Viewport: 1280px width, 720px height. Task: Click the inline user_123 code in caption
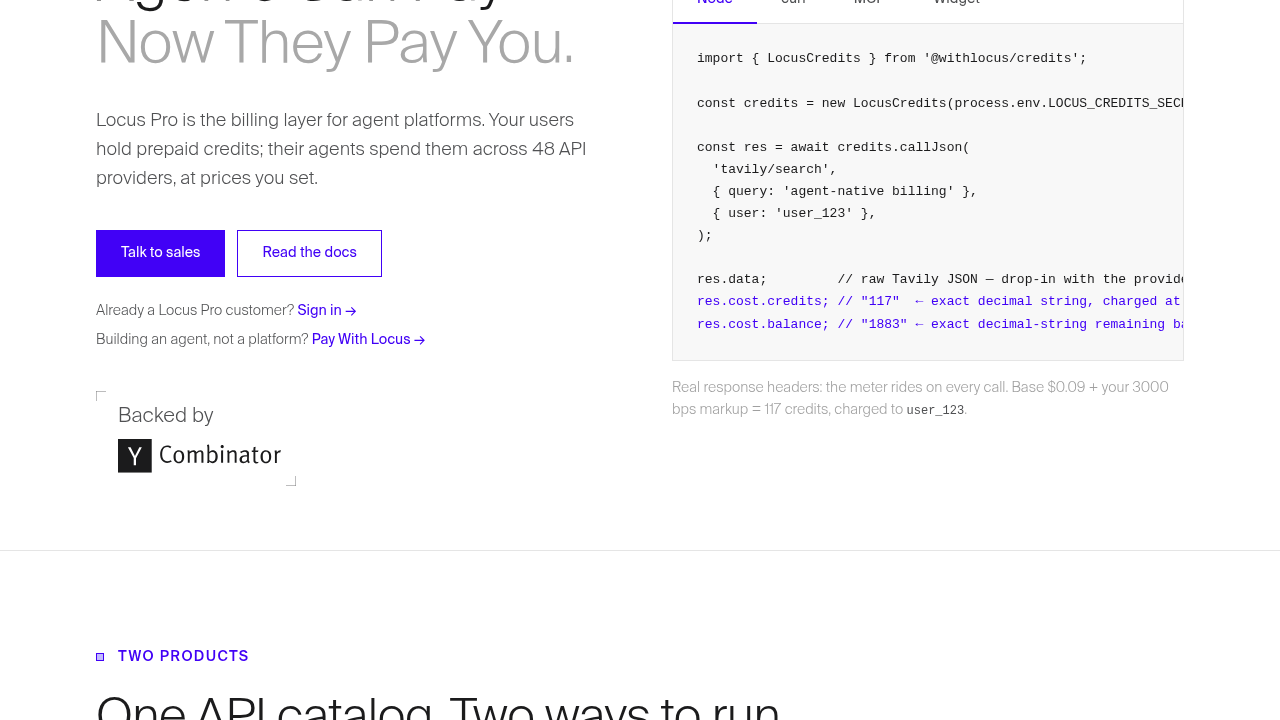(x=935, y=410)
